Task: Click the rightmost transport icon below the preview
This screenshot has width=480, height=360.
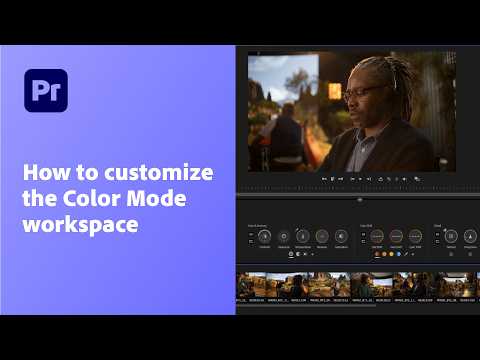Action: coord(417,179)
